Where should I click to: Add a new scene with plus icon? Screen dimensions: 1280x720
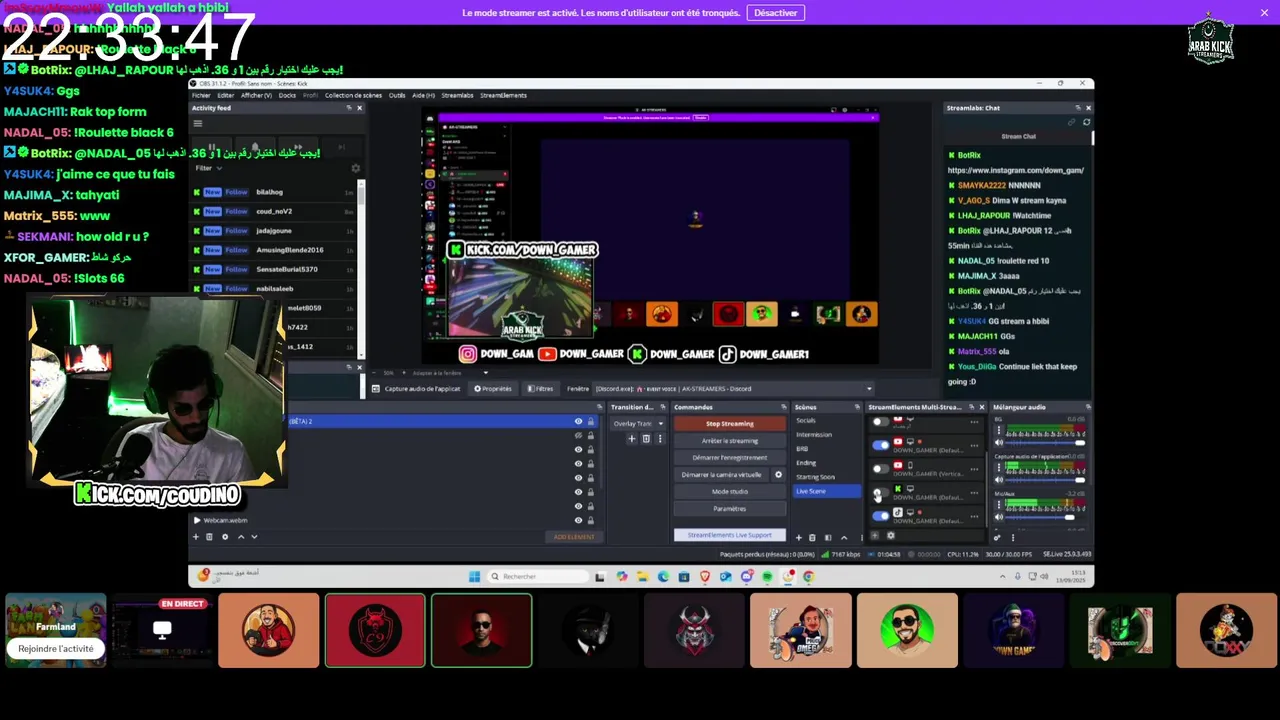point(798,537)
